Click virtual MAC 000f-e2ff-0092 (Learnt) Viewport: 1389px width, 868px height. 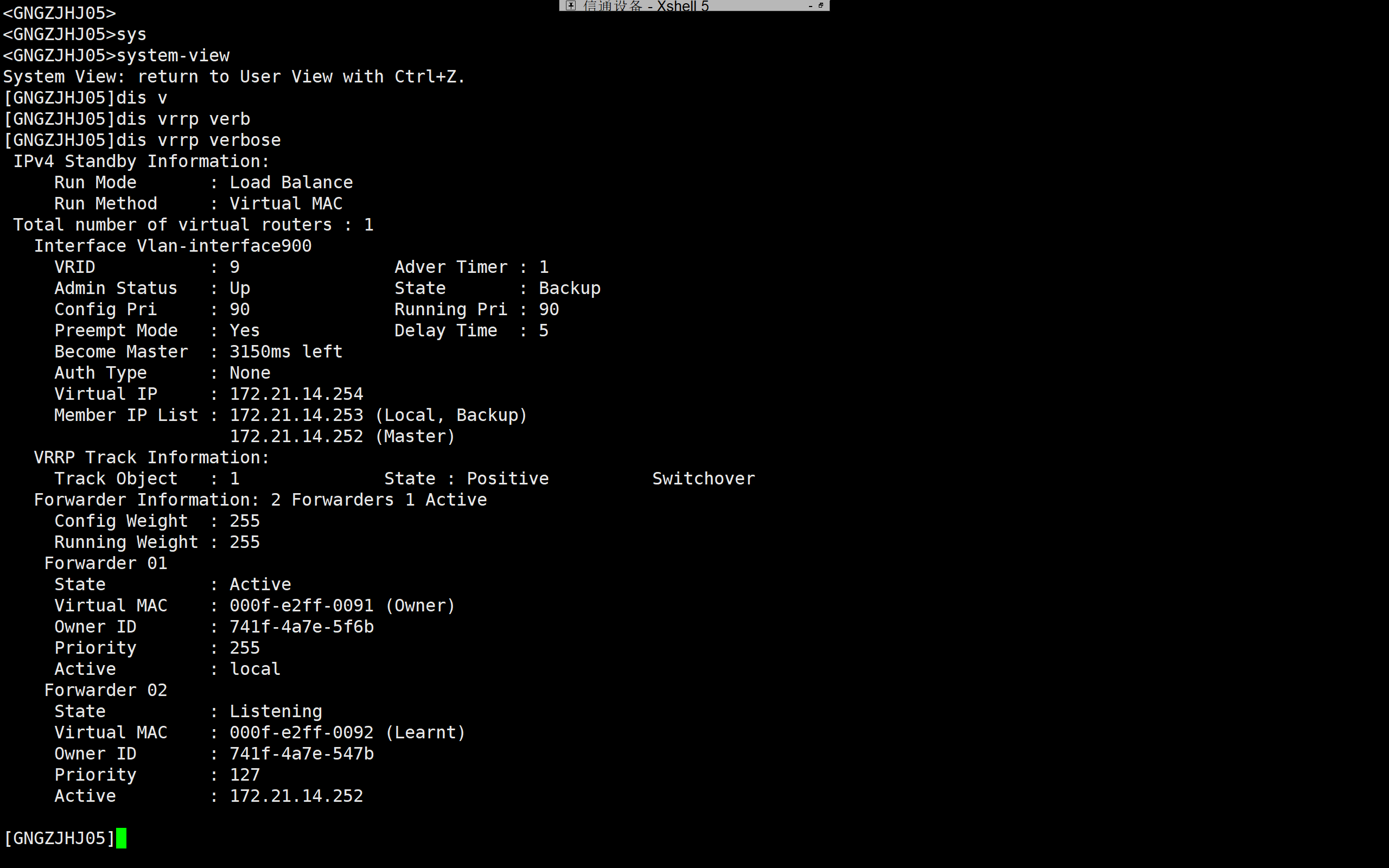click(x=347, y=732)
